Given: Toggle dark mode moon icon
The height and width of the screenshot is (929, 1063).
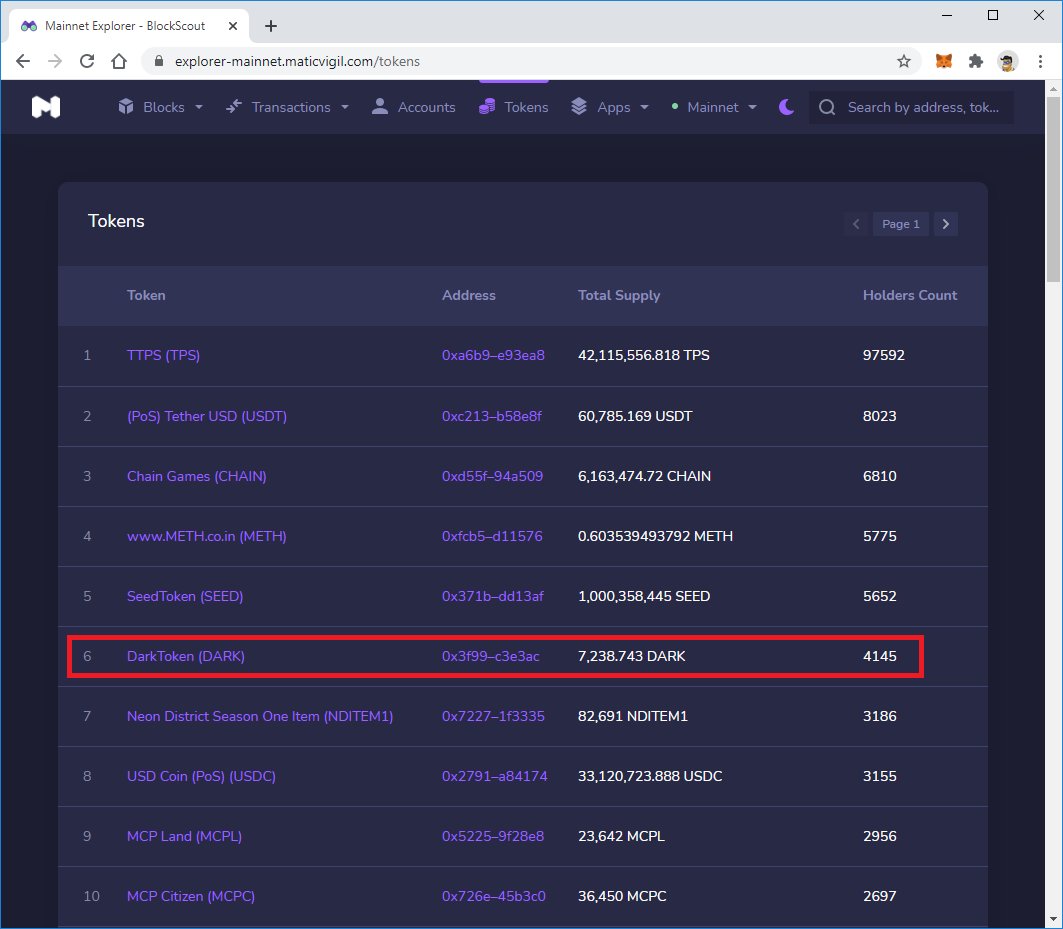Looking at the screenshot, I should click(x=786, y=107).
